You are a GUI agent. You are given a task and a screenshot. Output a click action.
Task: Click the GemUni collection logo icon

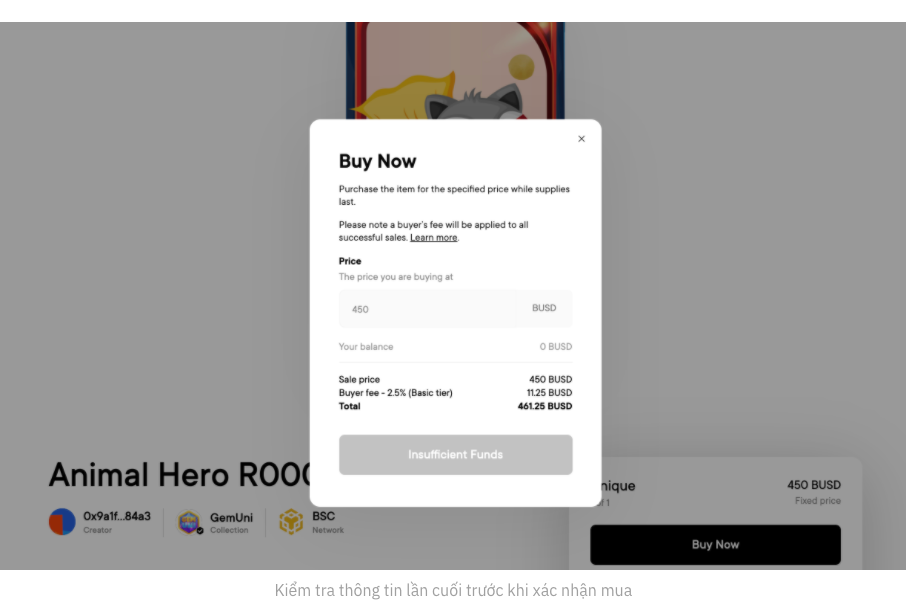[x=189, y=522]
